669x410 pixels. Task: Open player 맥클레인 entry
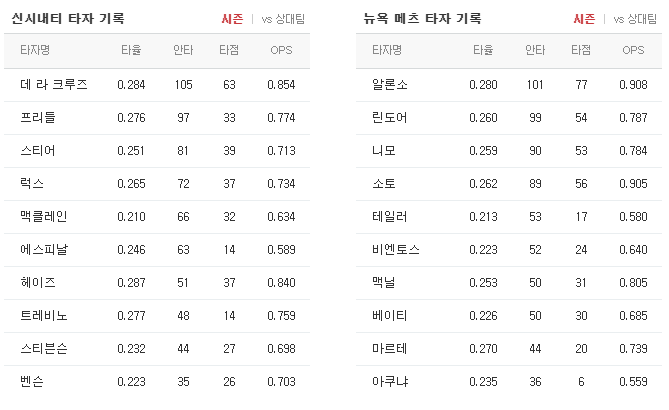pyautogui.click(x=44, y=216)
